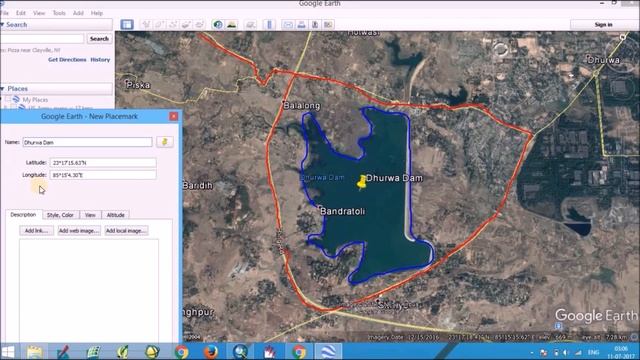Click the Print toolbar icon

click(x=301, y=24)
